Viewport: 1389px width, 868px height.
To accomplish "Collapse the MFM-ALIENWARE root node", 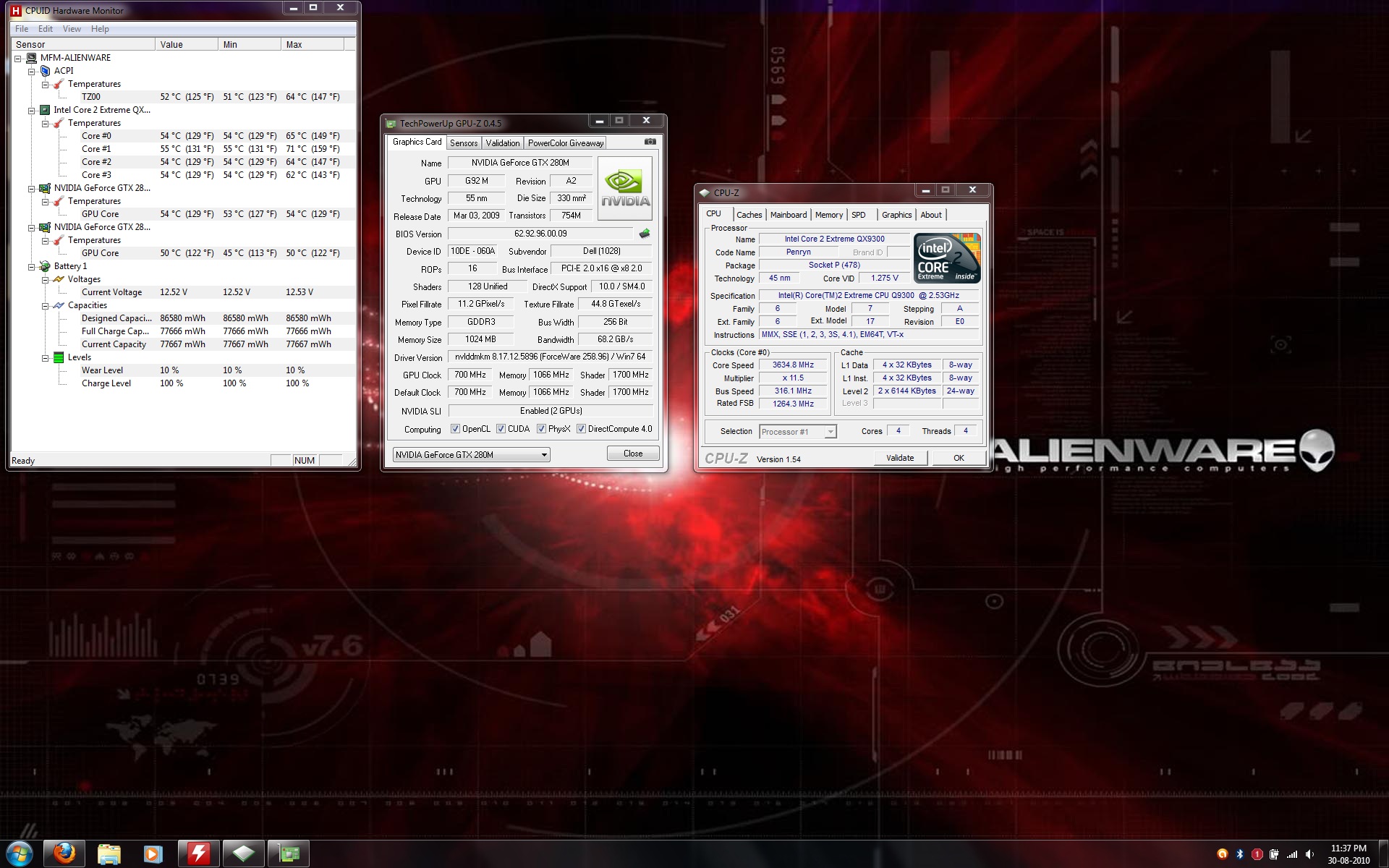I will [18, 58].
